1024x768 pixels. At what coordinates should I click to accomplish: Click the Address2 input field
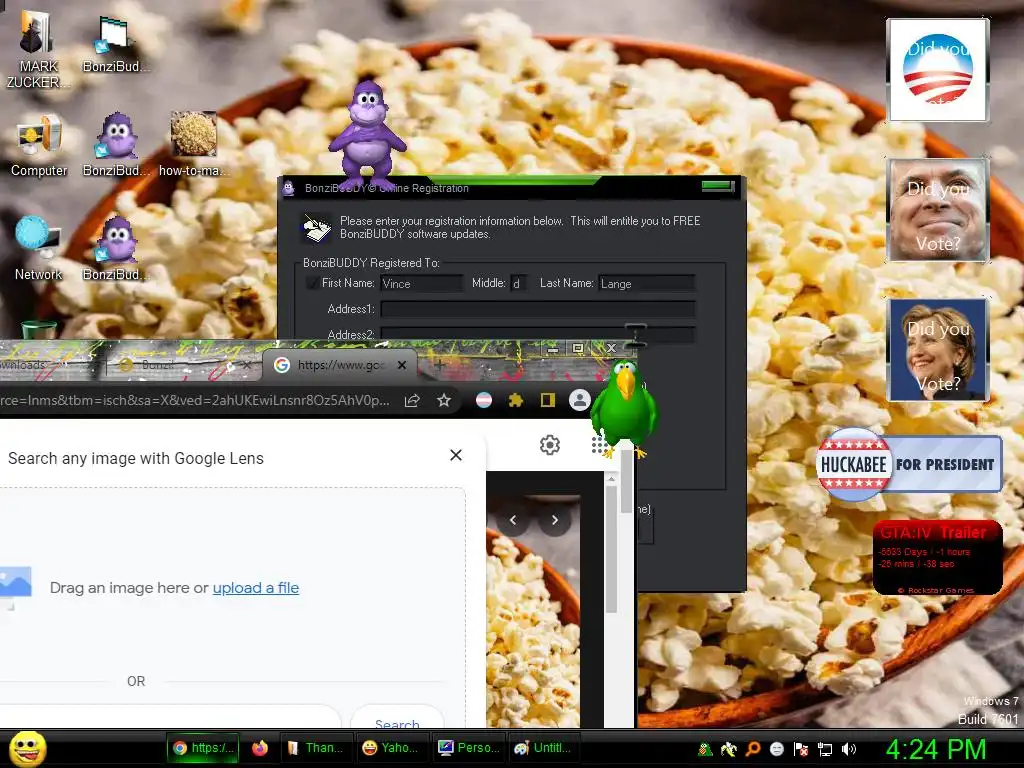[x=537, y=334]
